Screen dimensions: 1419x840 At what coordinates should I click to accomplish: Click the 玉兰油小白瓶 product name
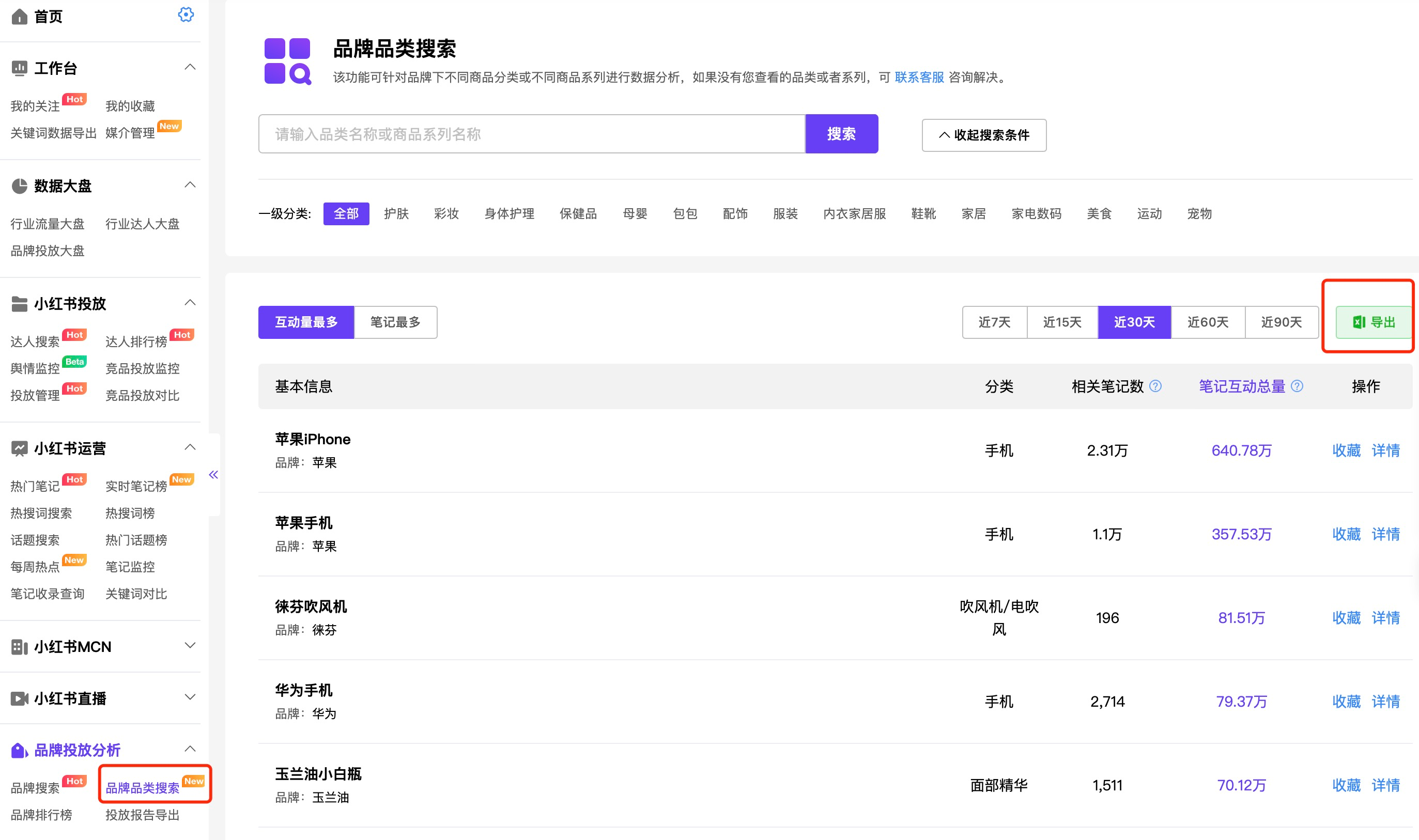[x=318, y=774]
